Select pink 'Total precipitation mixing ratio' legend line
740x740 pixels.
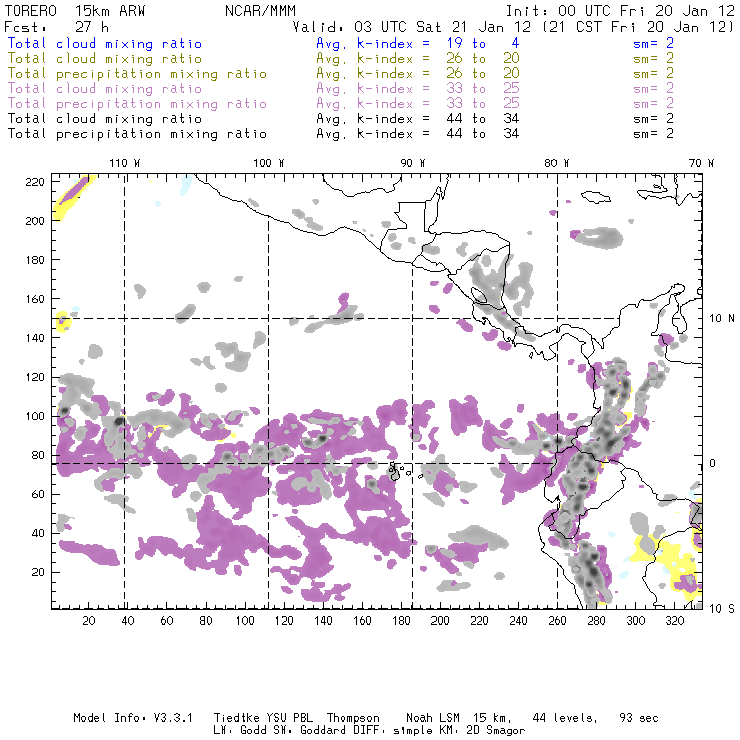coord(137,104)
